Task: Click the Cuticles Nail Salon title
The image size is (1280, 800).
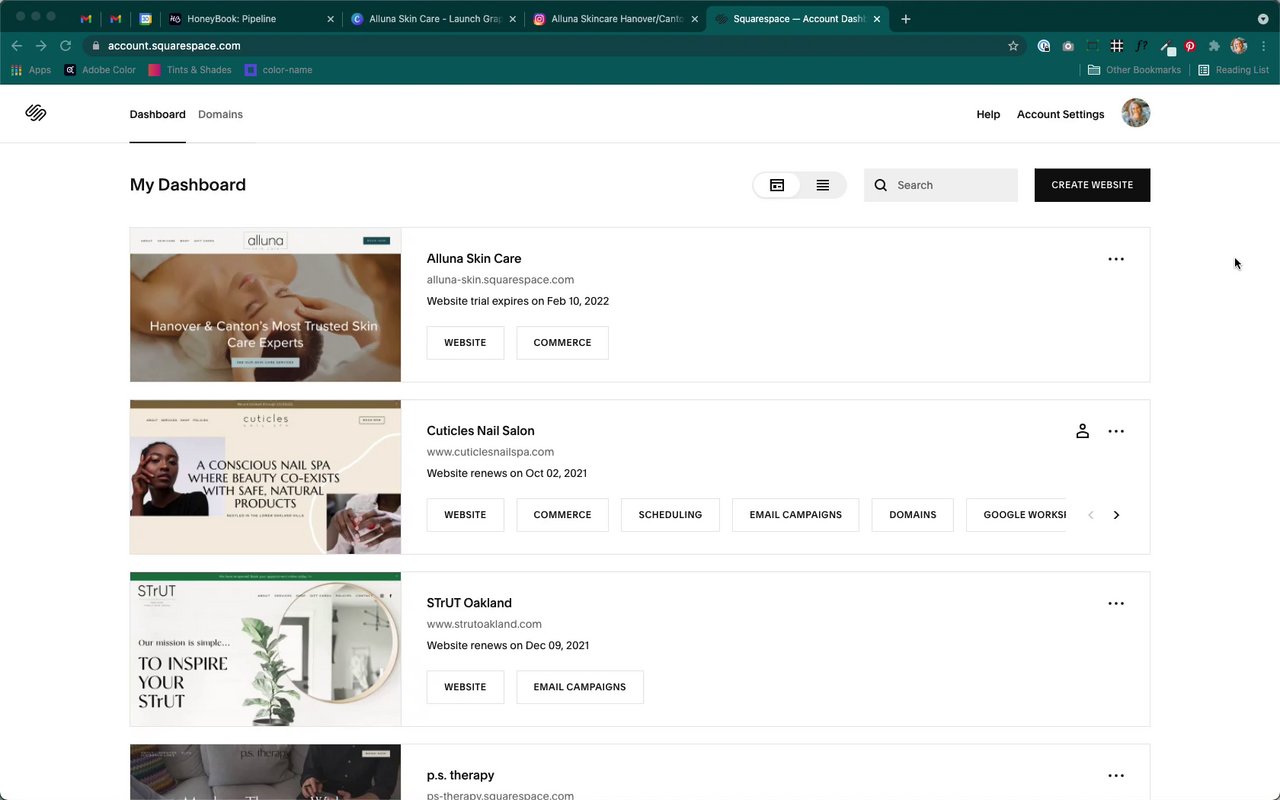Action: tap(481, 431)
